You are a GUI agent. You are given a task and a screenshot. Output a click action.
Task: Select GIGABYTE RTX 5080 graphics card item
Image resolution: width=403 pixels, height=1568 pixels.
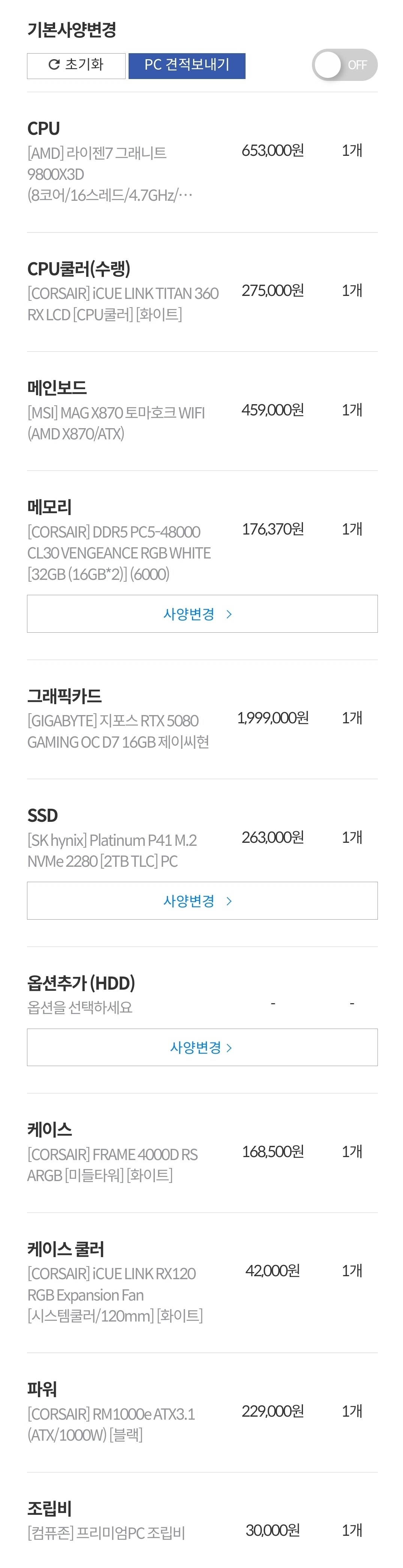118,730
